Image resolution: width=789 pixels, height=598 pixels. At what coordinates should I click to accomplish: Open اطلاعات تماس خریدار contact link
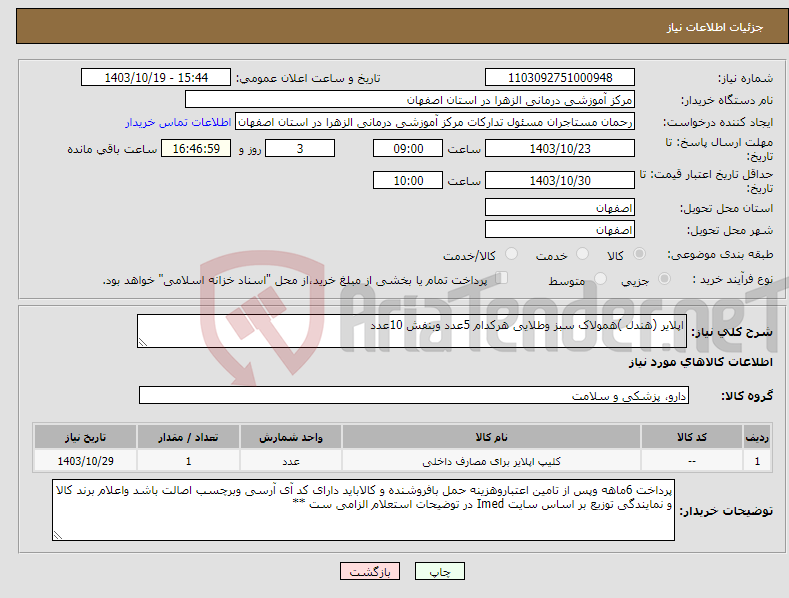click(178, 122)
